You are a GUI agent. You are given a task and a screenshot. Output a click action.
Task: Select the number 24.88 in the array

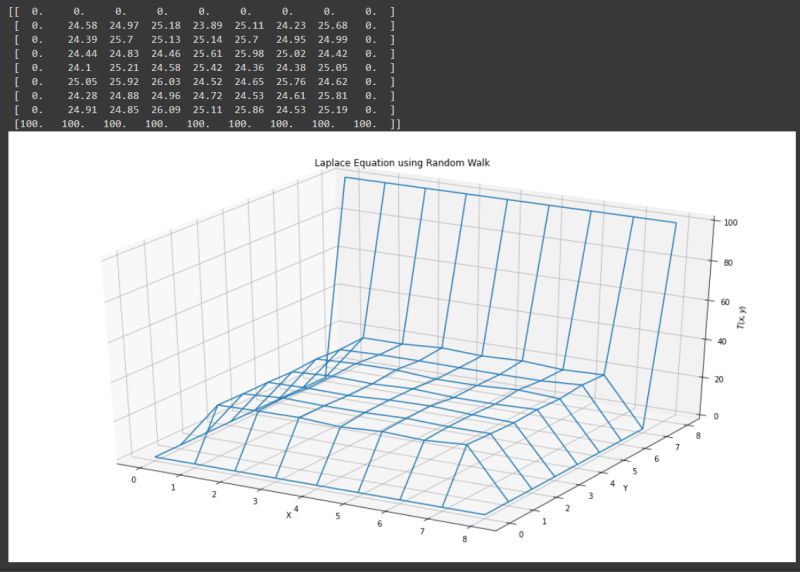pos(124,95)
